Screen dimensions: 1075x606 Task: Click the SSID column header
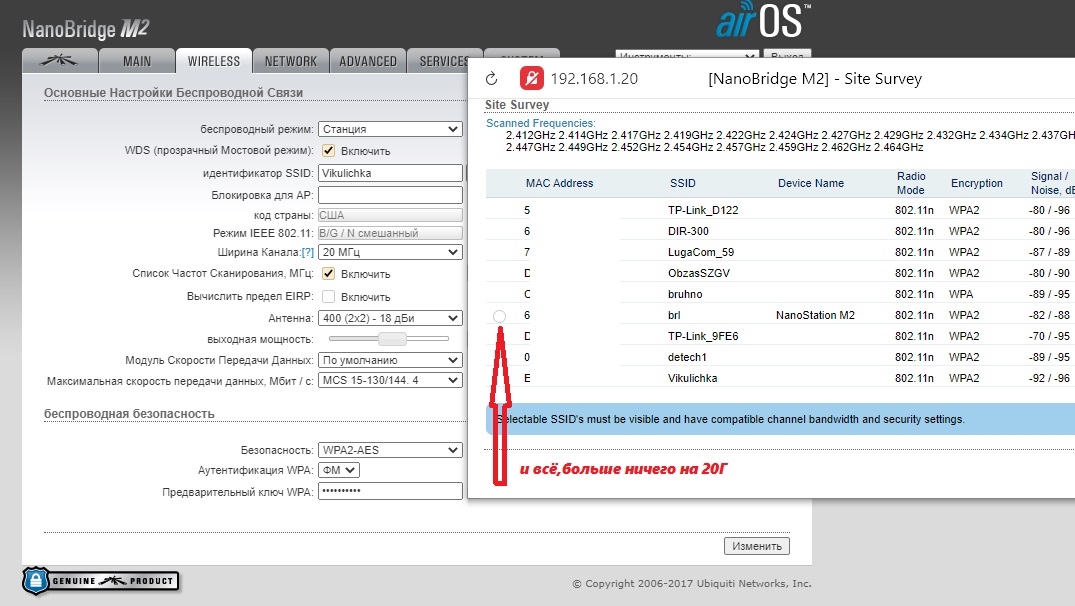tap(683, 183)
